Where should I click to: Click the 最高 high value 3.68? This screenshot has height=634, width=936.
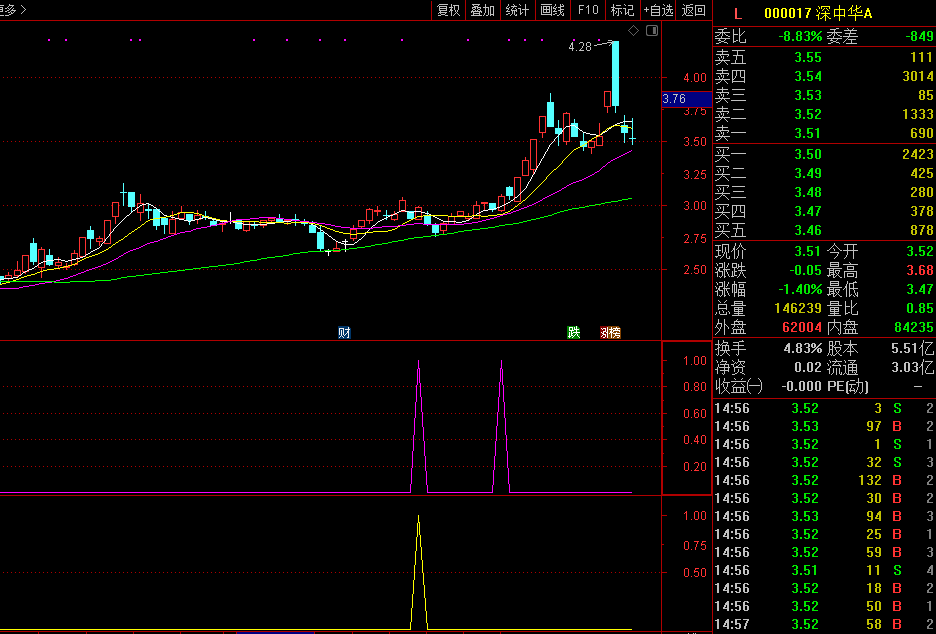click(919, 270)
